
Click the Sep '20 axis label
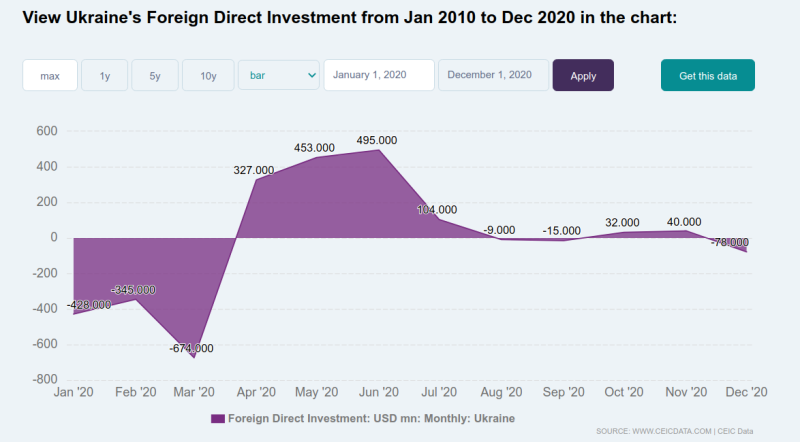click(x=562, y=392)
